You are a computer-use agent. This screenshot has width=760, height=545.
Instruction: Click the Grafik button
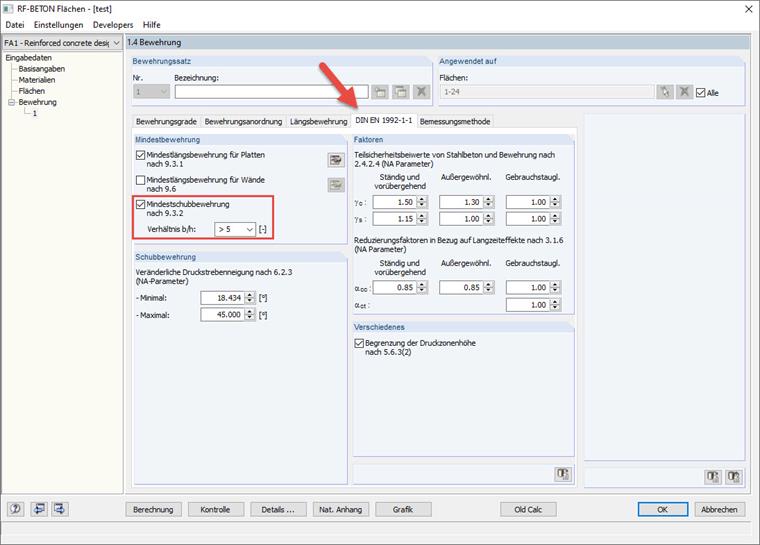pyautogui.click(x=403, y=509)
